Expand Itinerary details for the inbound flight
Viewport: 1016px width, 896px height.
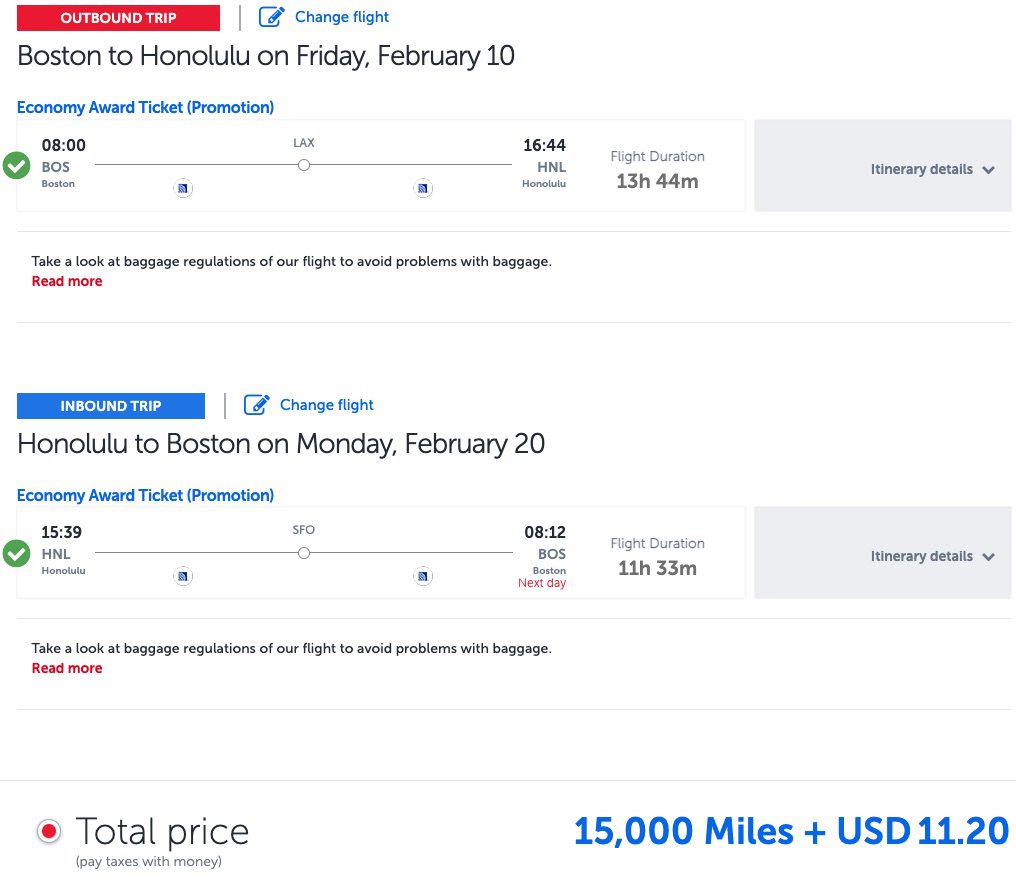click(x=931, y=555)
